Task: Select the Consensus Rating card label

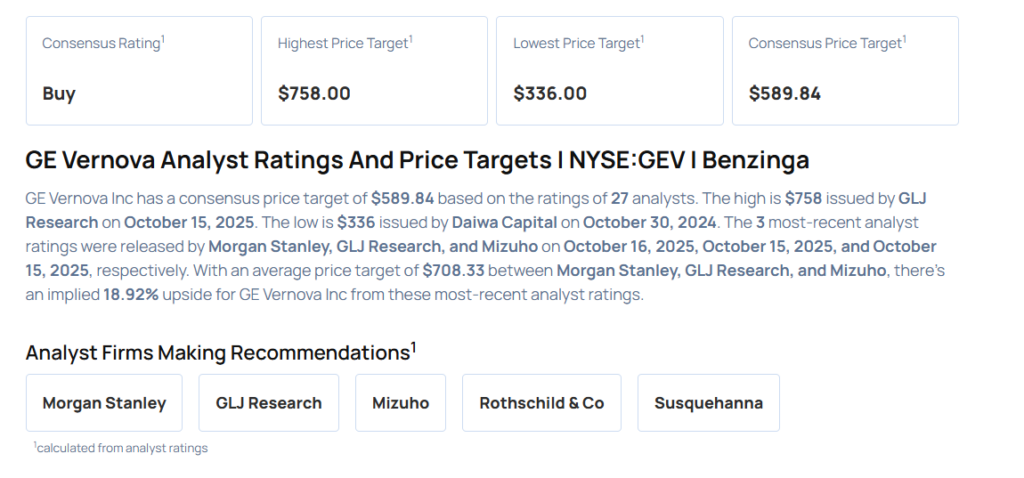Action: click(x=103, y=44)
